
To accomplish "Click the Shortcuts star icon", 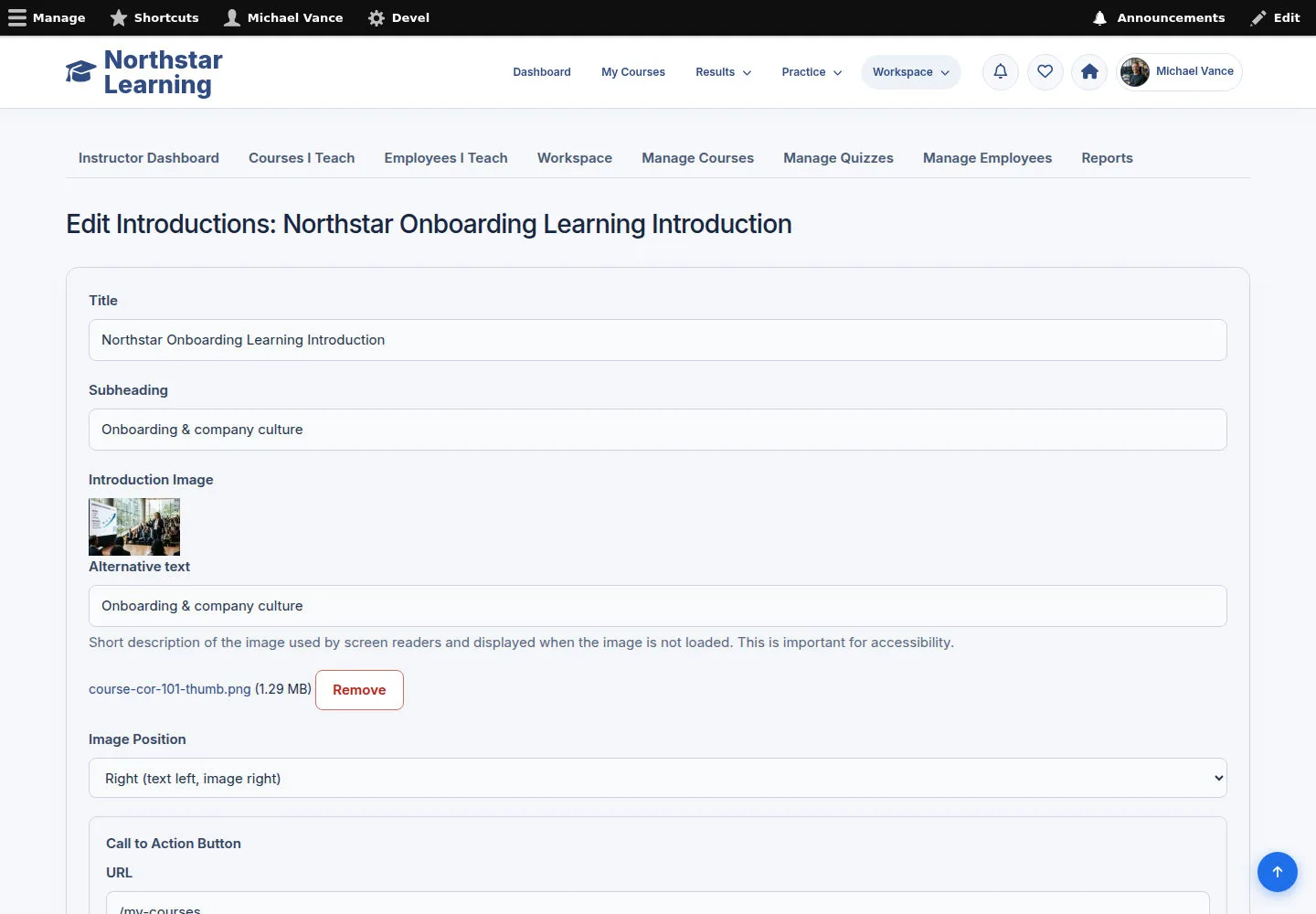I will point(119,17).
